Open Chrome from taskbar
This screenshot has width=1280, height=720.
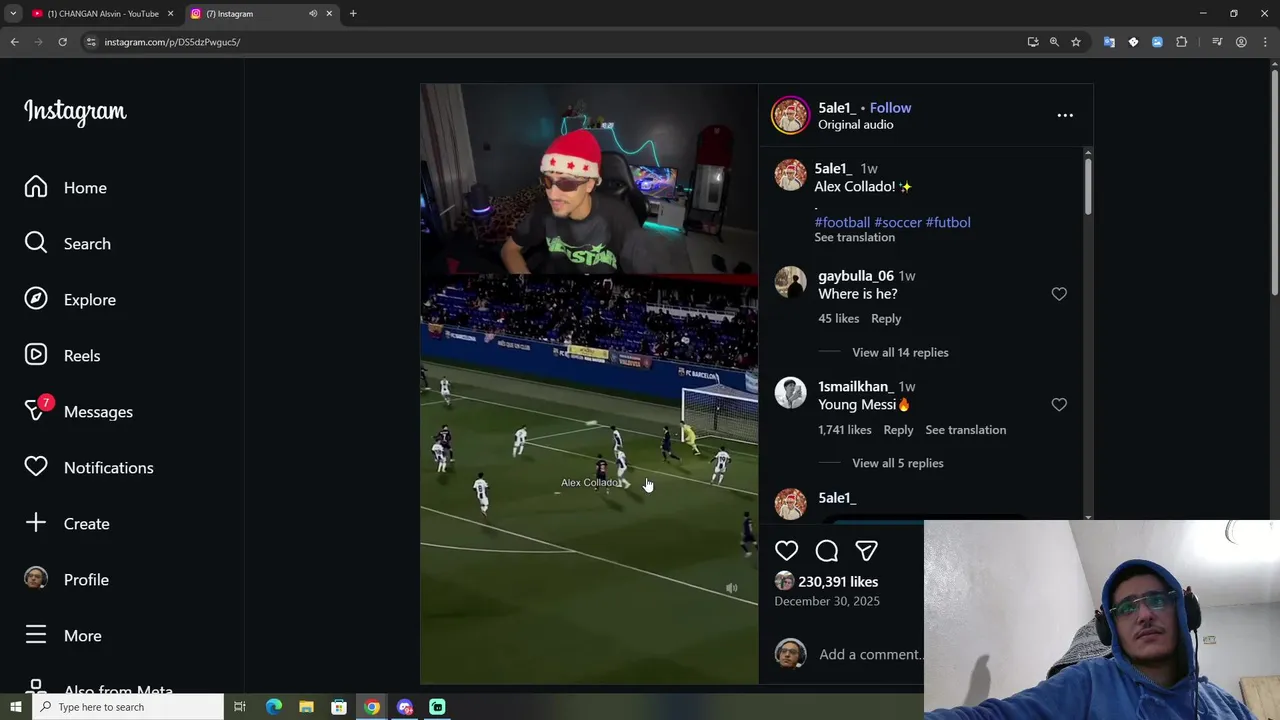point(372,707)
